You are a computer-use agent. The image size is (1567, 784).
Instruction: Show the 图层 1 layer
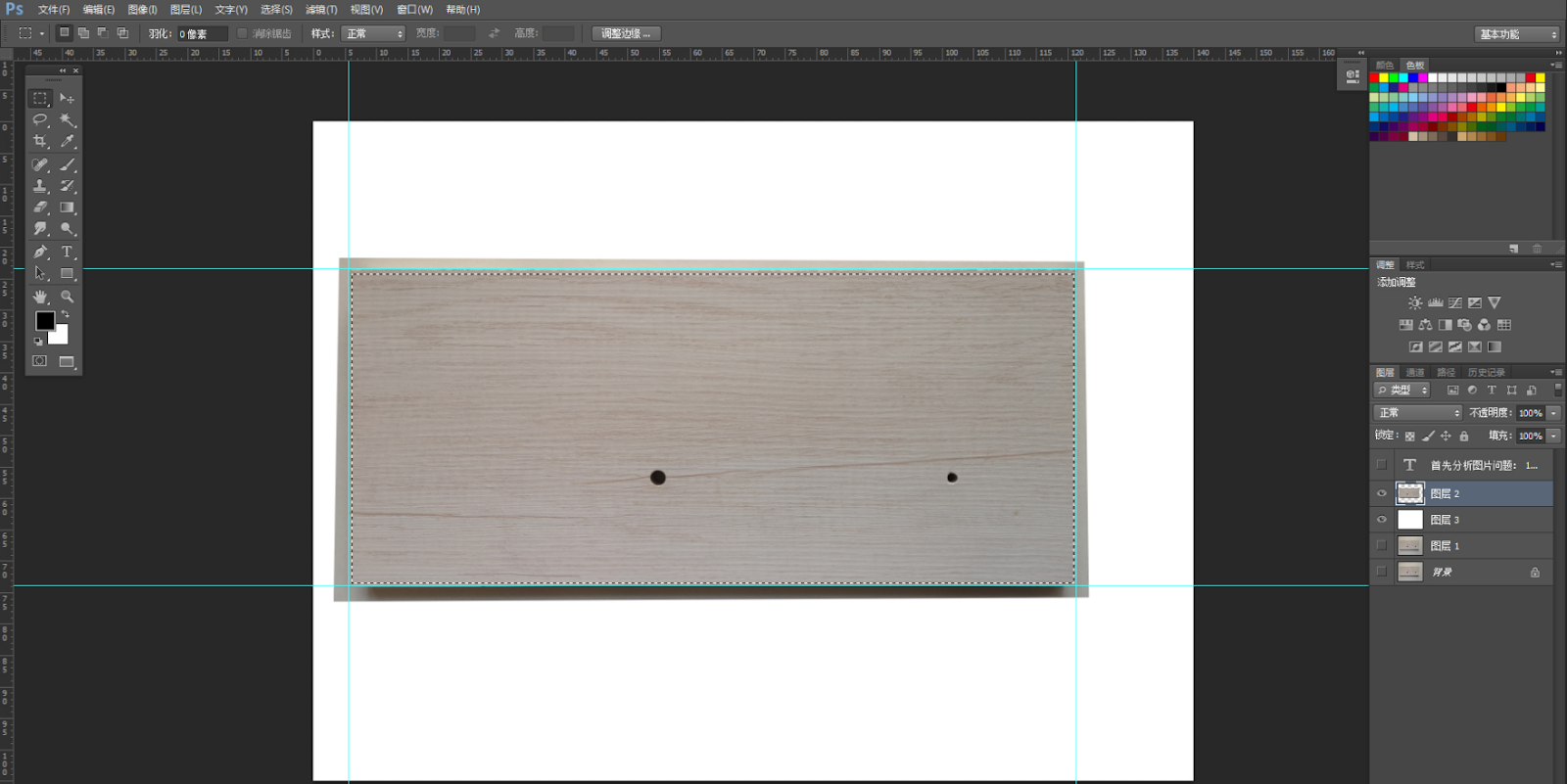(x=1382, y=546)
